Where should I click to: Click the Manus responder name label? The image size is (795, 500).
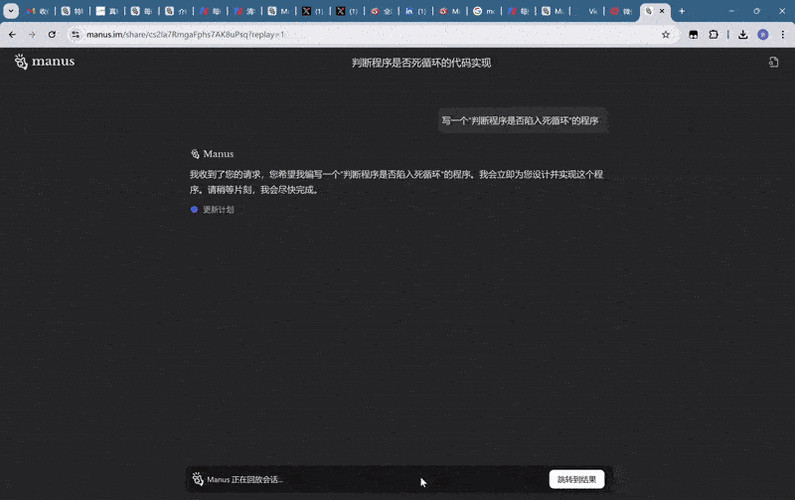tap(219, 154)
